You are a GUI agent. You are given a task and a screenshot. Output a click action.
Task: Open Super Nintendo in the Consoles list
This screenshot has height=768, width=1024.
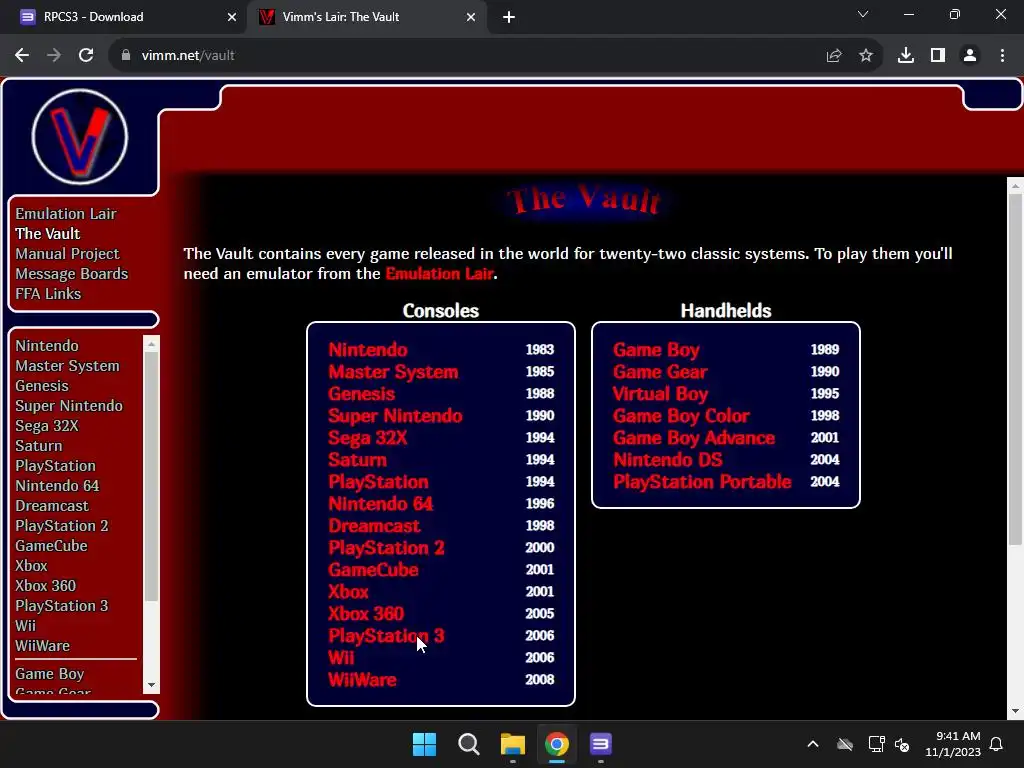click(395, 415)
